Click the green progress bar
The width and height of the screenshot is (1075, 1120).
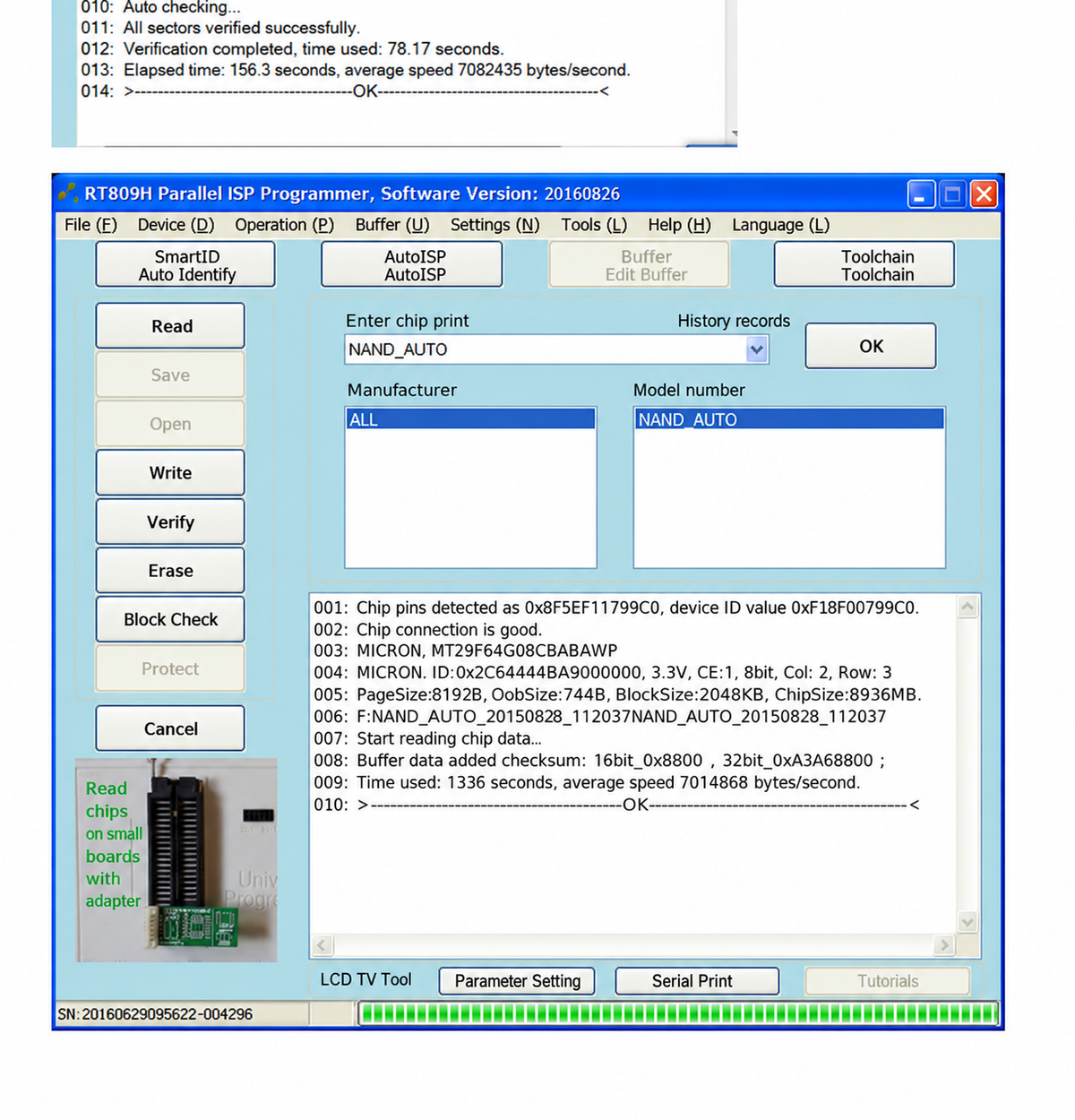[678, 1013]
